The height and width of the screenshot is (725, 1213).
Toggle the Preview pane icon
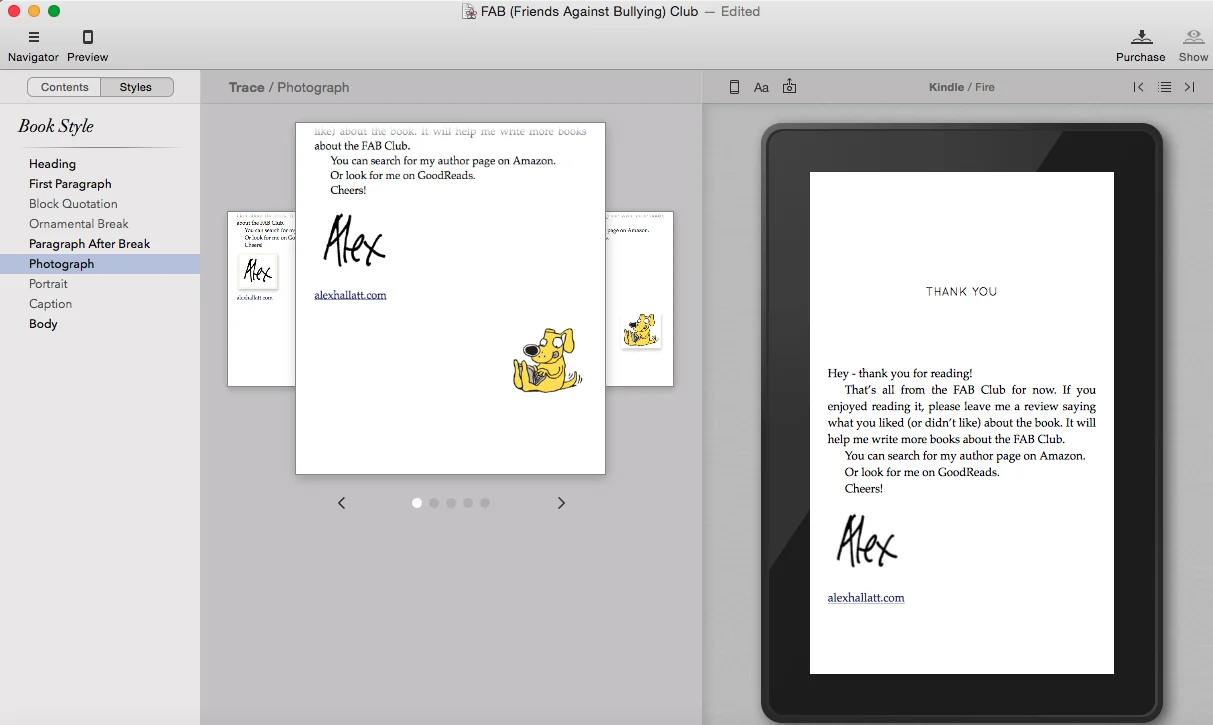[x=88, y=38]
